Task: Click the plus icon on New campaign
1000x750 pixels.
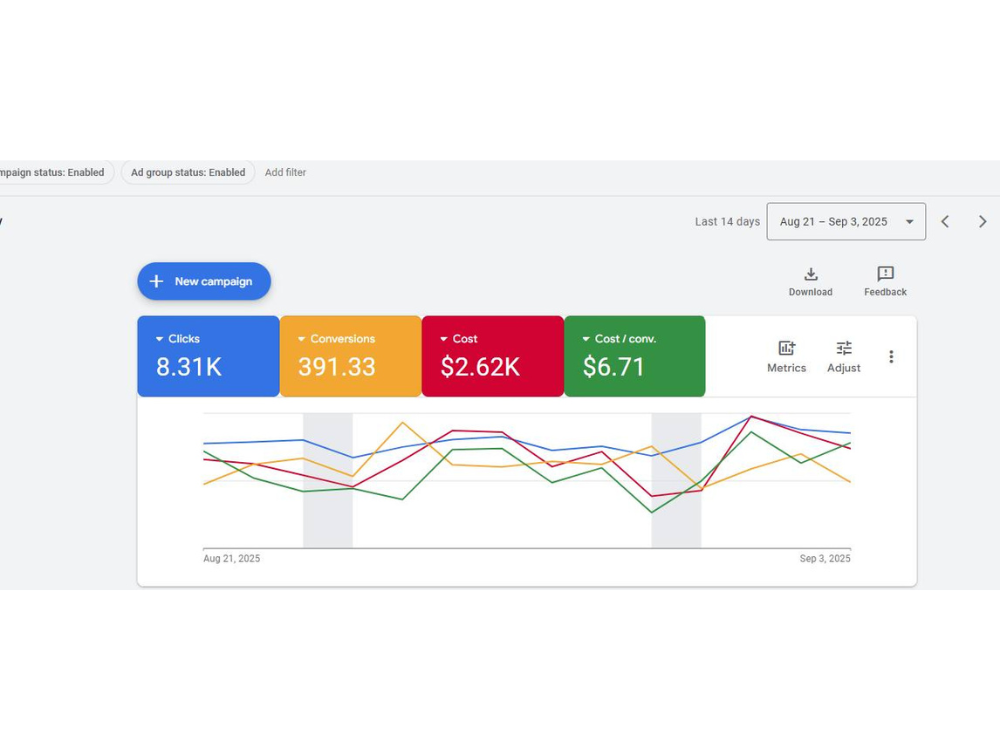Action: click(x=156, y=281)
